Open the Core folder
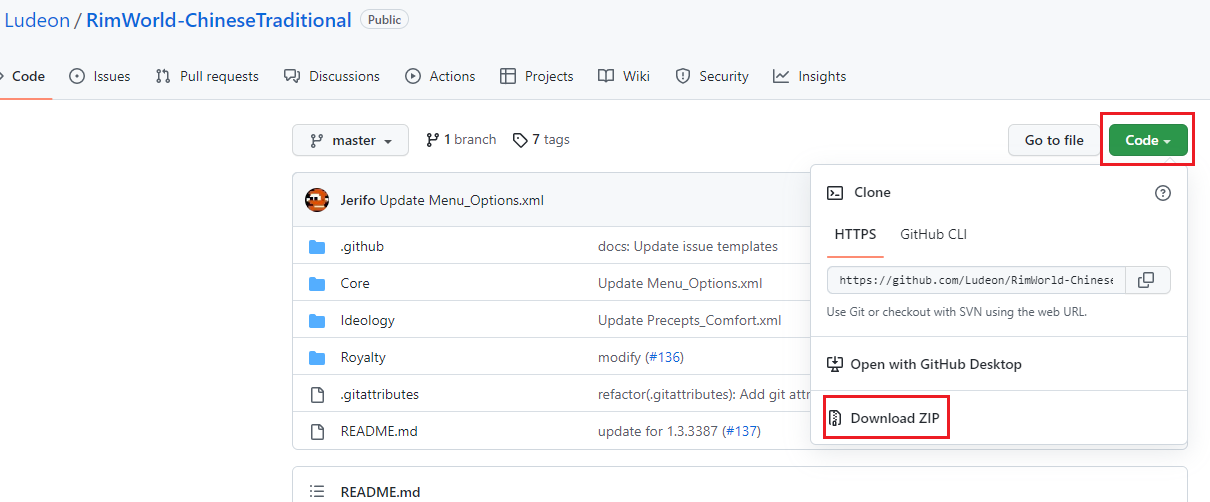Viewport: 1210px width, 502px height. (x=355, y=283)
